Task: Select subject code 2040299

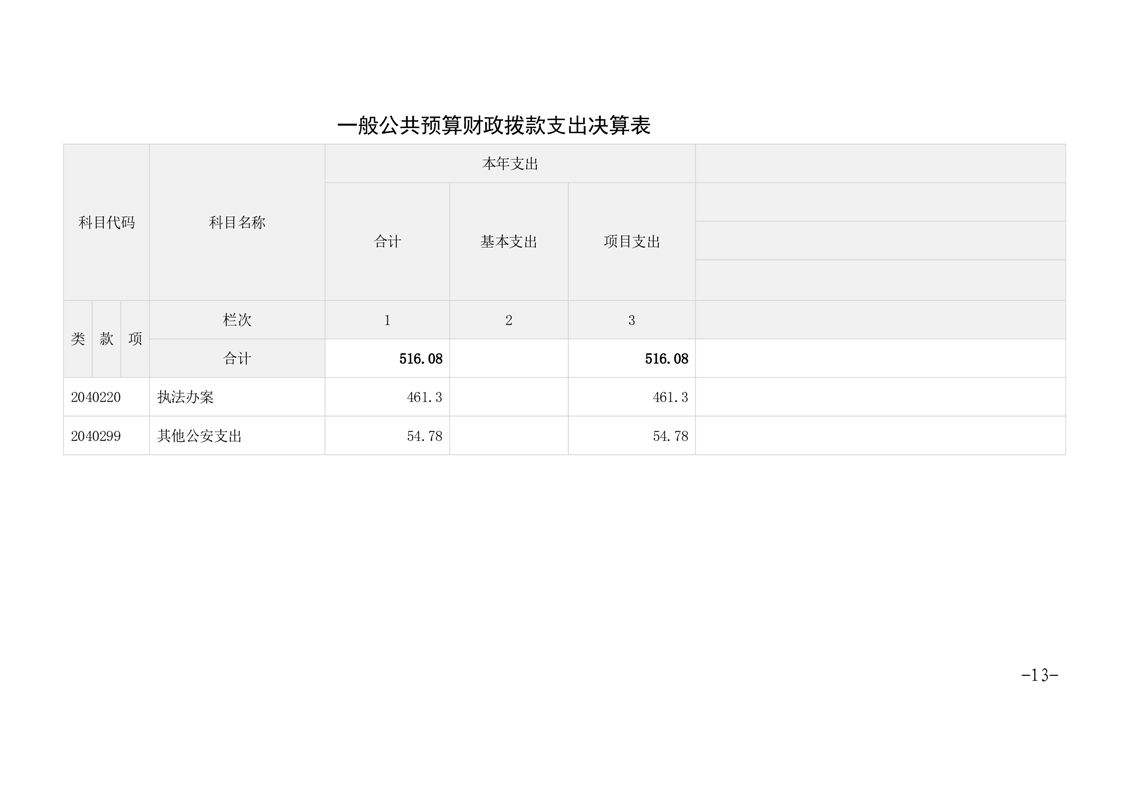Action: (96, 436)
